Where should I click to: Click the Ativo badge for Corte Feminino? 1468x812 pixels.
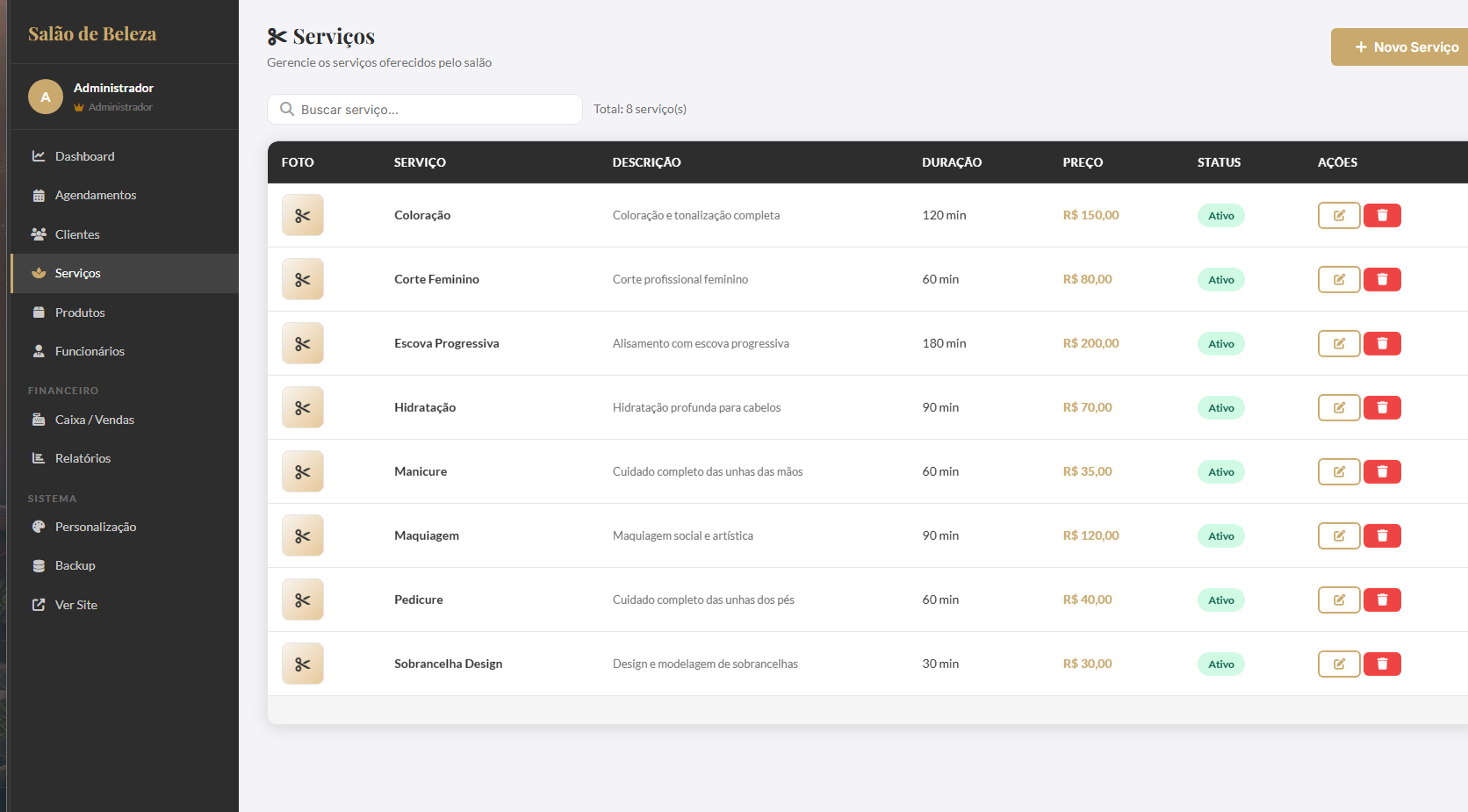click(x=1221, y=279)
